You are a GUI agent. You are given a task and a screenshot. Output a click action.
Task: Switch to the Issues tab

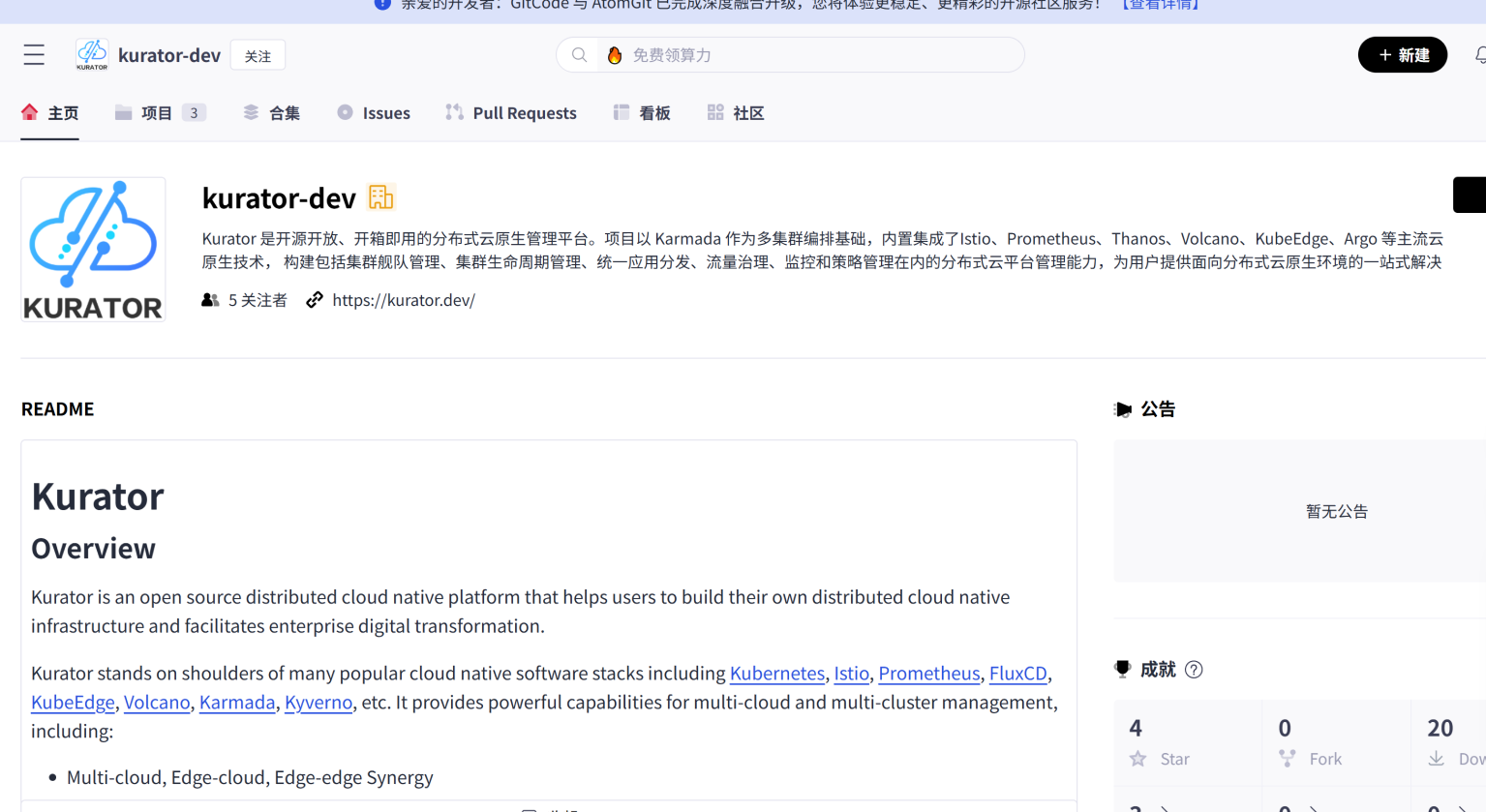[x=374, y=112]
